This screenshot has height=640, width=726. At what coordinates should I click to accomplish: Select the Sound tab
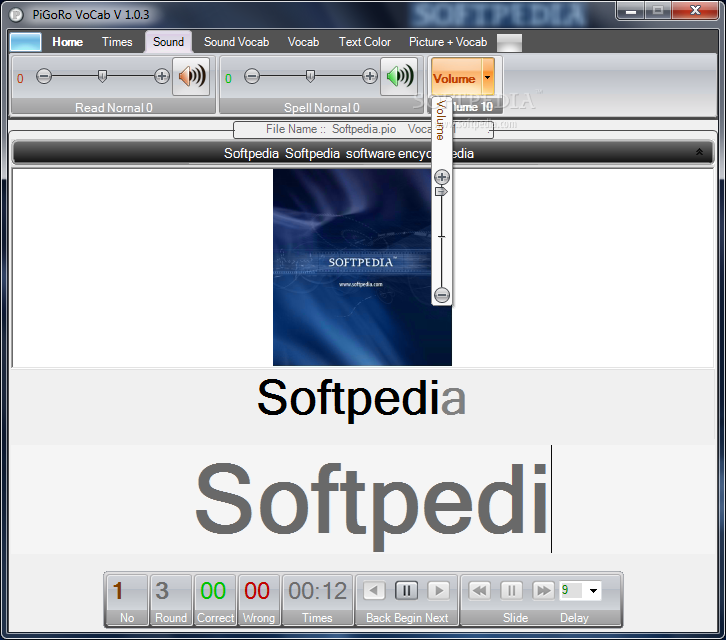click(169, 42)
